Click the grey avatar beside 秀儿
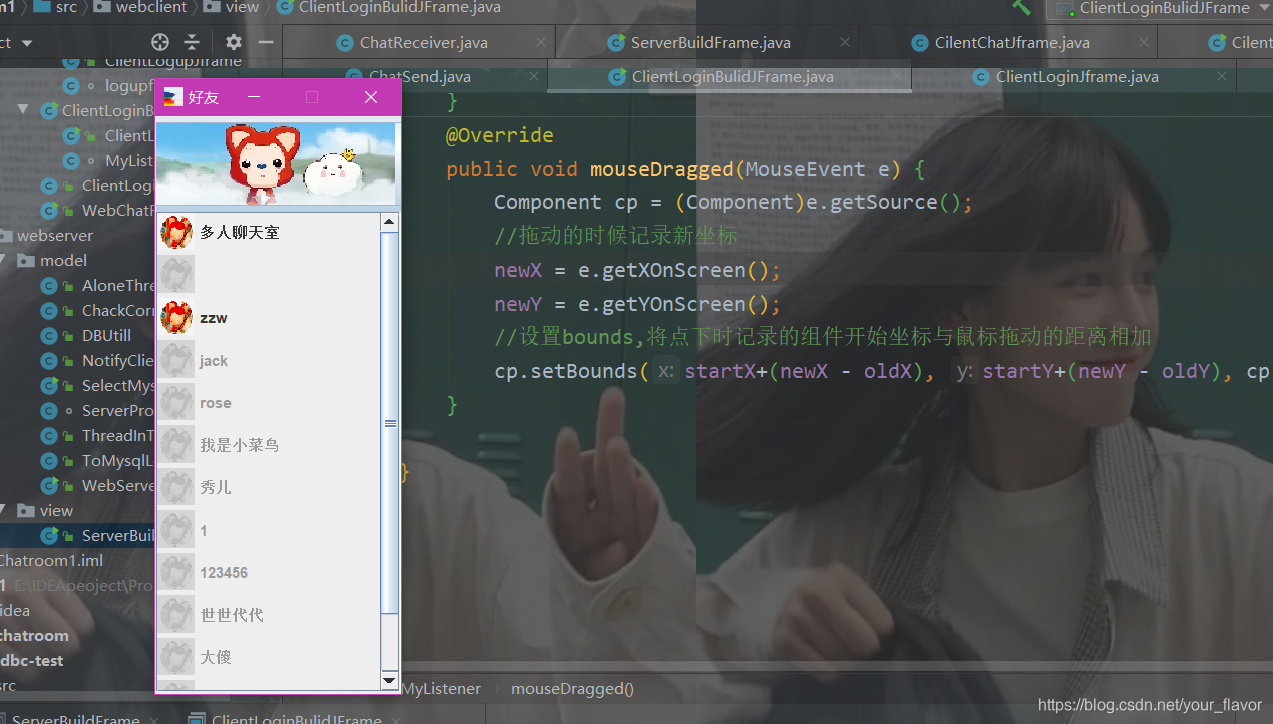Viewport: 1273px width, 724px height. 177,487
